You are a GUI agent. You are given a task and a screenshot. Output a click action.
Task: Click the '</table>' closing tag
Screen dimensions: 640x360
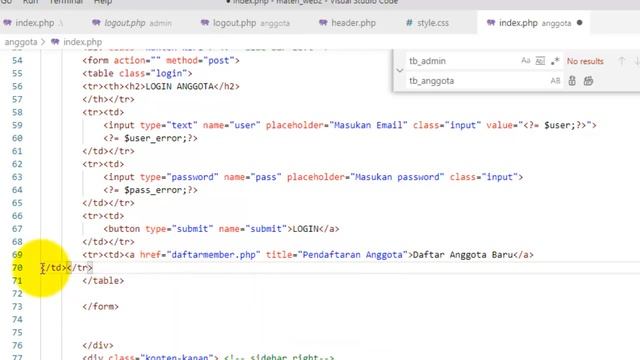103,281
